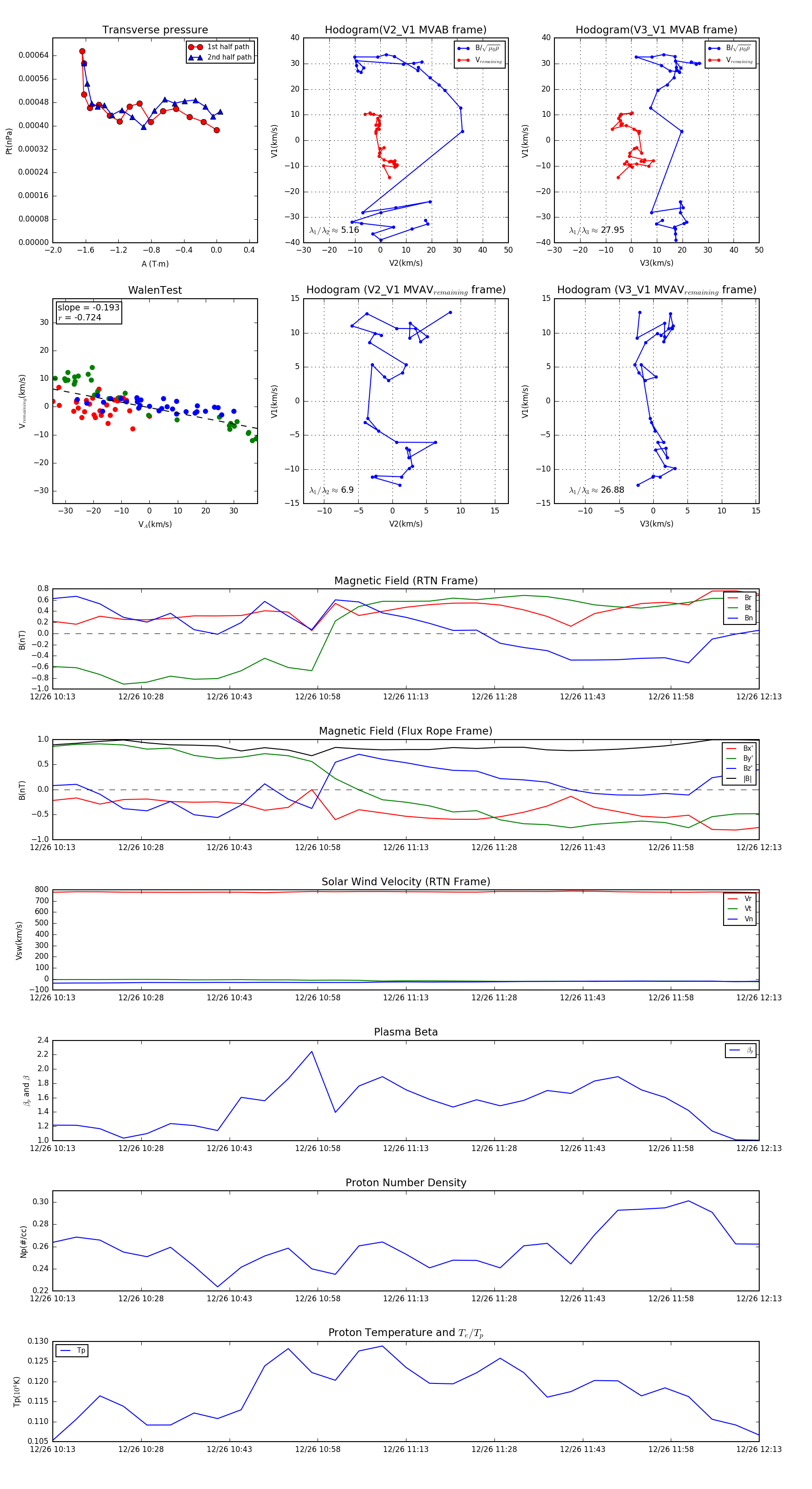Click B/√μ0ρ legend entry in V3_V1 MVAB hodogram

(730, 48)
